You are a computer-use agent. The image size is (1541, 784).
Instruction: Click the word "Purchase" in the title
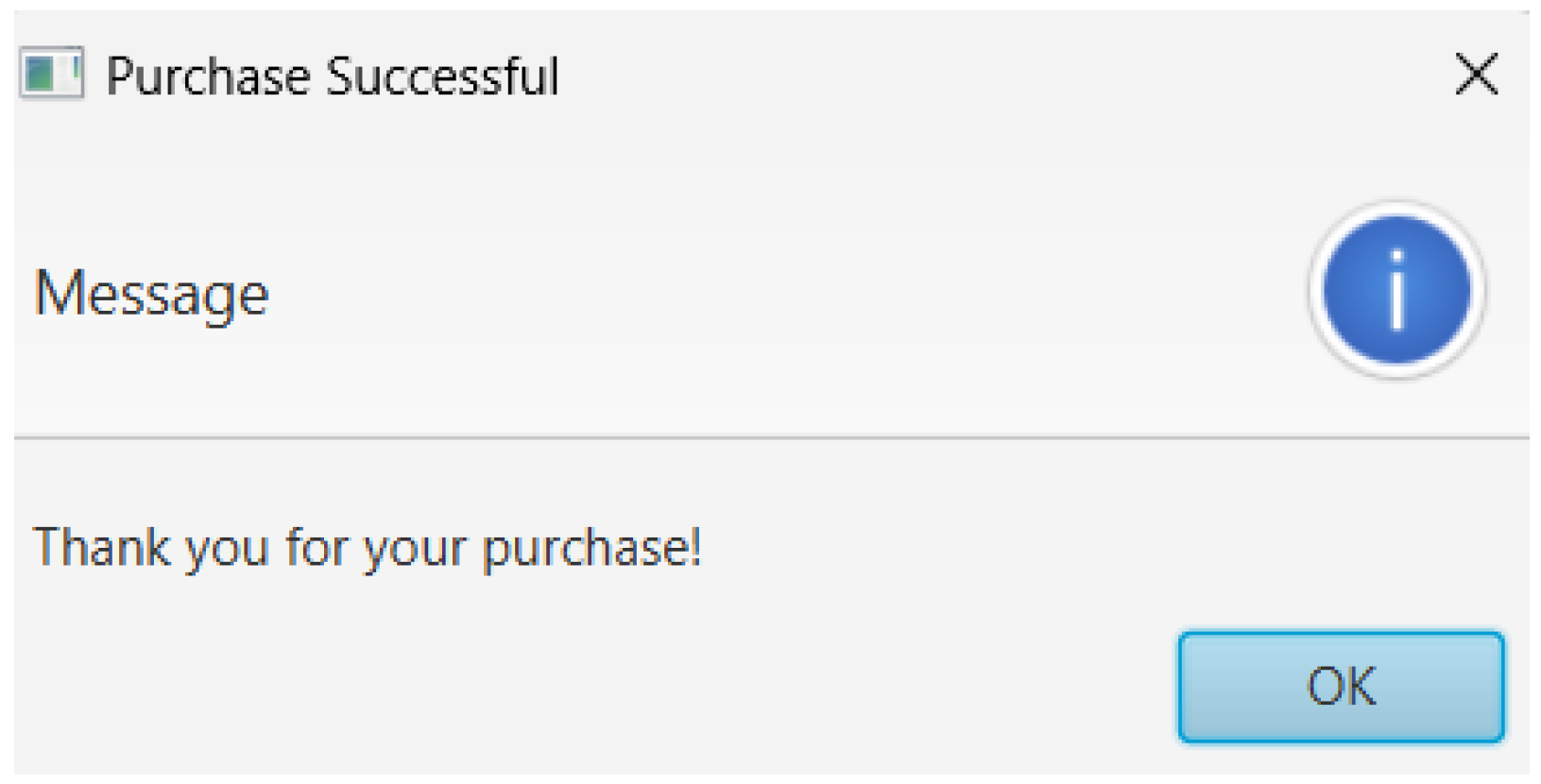(207, 77)
